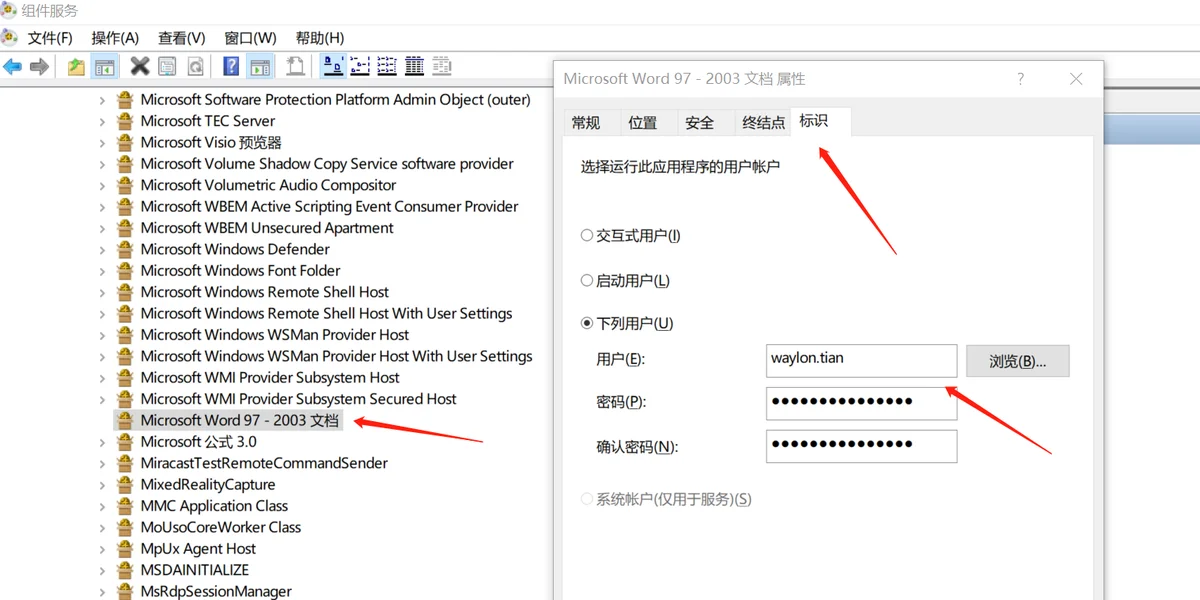Select the 启动用户(L) radio button
The width and height of the screenshot is (1200, 600).
coord(587,281)
